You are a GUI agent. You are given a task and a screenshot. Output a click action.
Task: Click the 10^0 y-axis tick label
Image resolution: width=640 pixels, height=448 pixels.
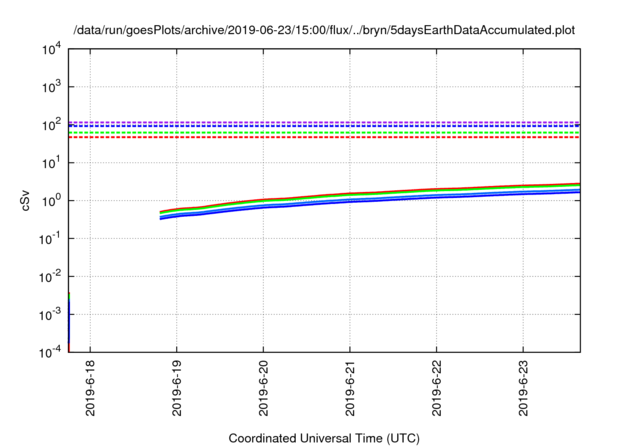tap(51, 200)
